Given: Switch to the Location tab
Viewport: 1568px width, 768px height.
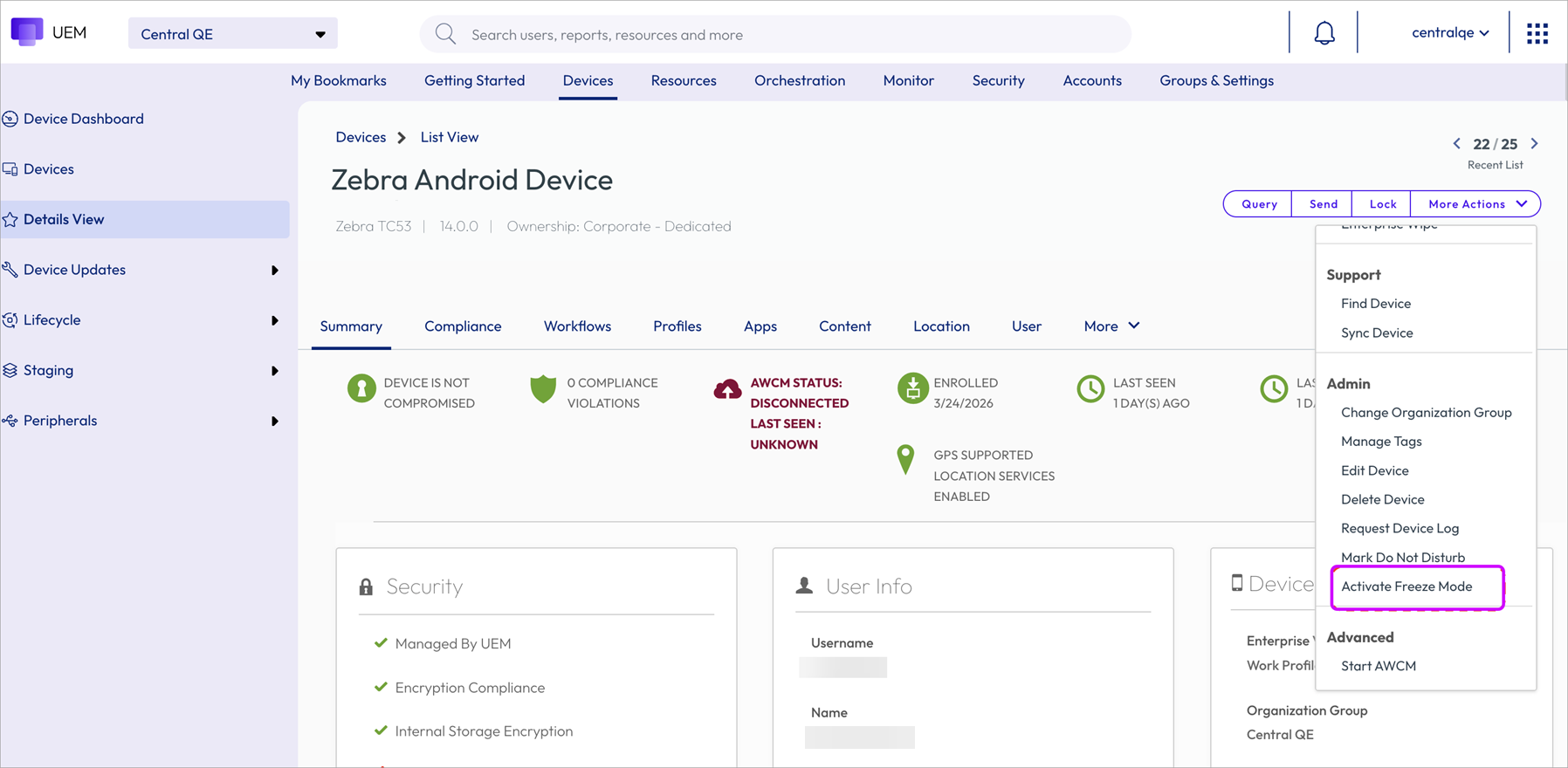Looking at the screenshot, I should pyautogui.click(x=941, y=326).
